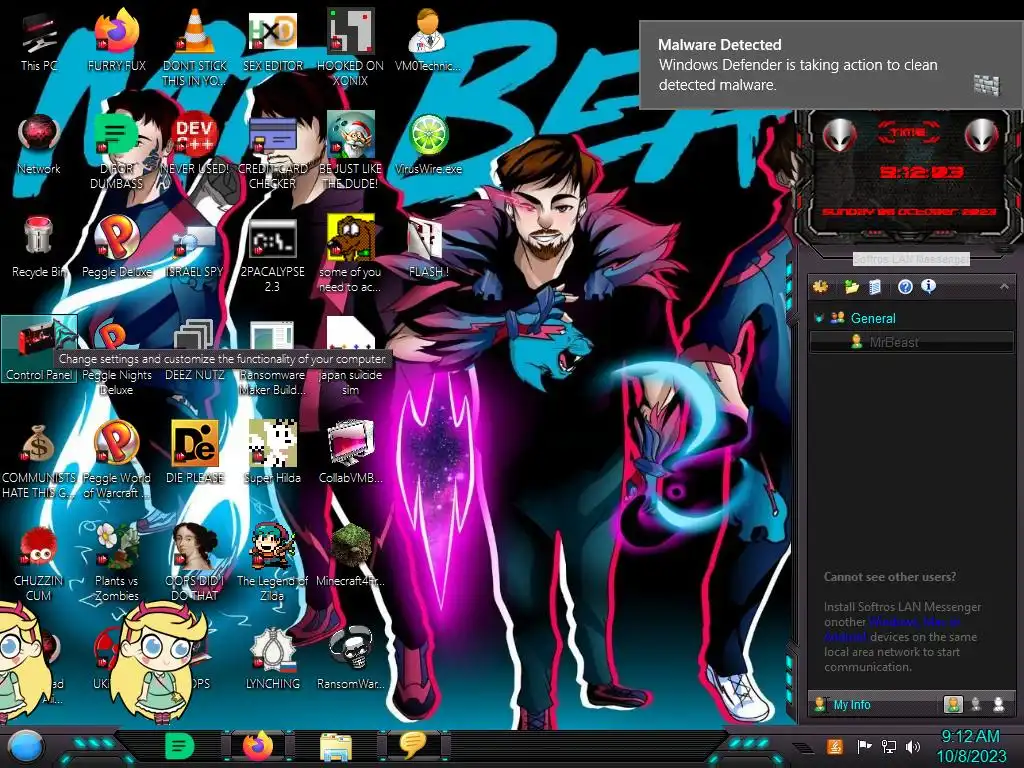Click right alien head on clock gadget
1024x768 pixels.
tap(982, 136)
